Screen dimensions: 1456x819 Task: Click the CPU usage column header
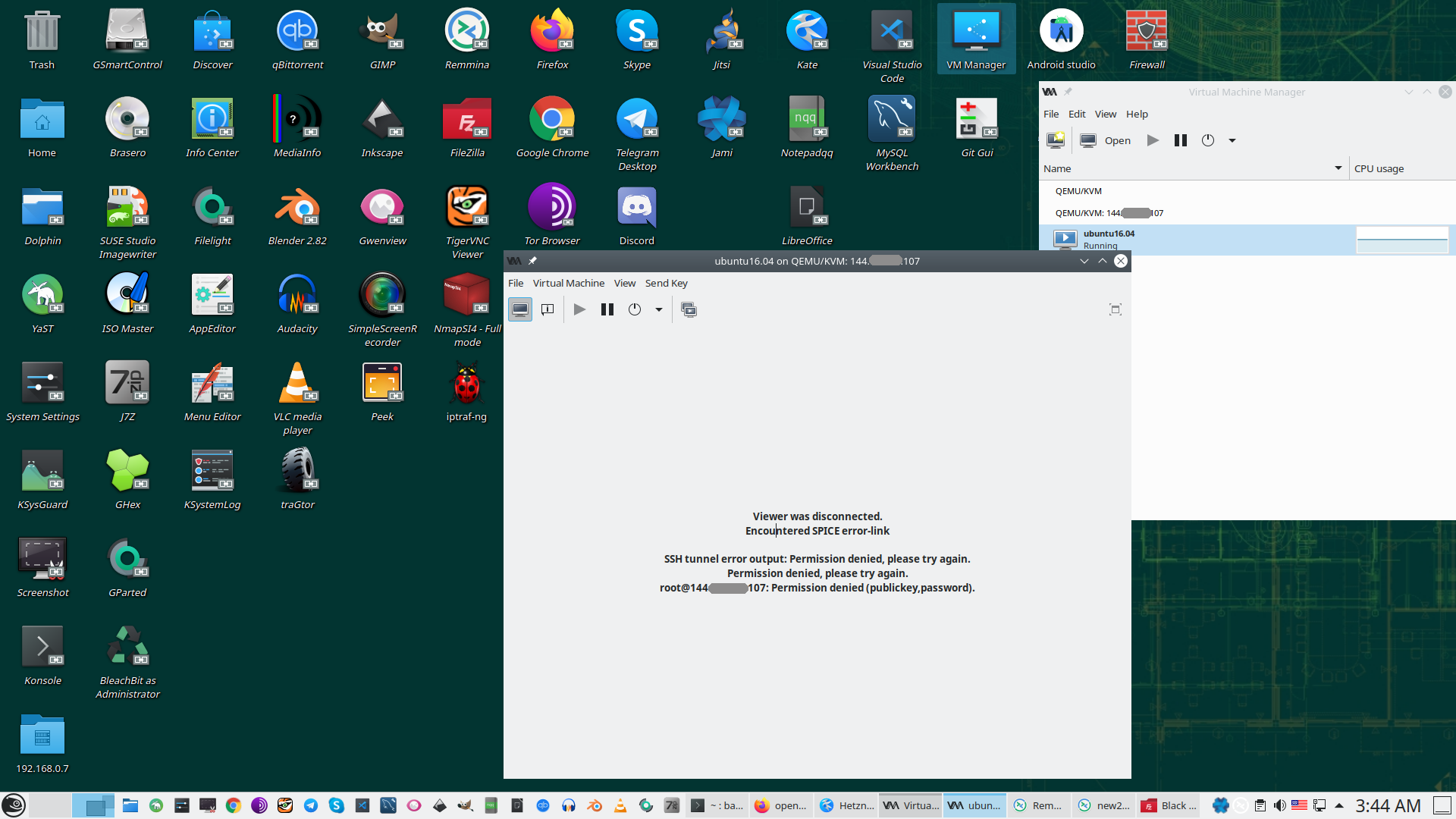[1379, 168]
